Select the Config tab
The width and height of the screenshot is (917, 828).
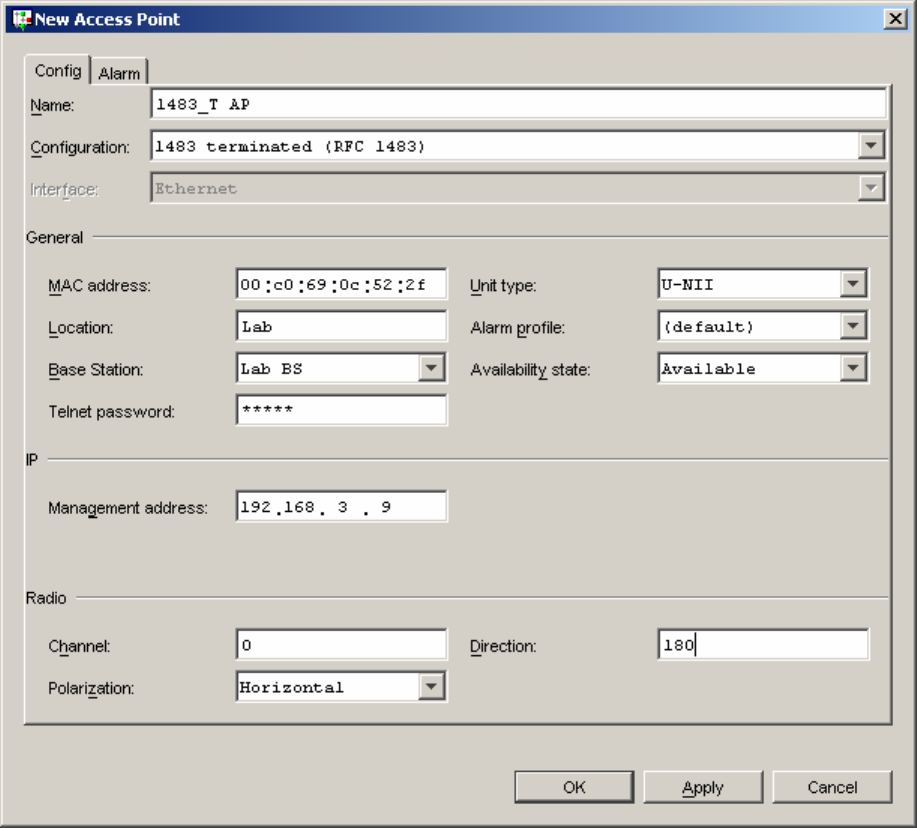57,70
